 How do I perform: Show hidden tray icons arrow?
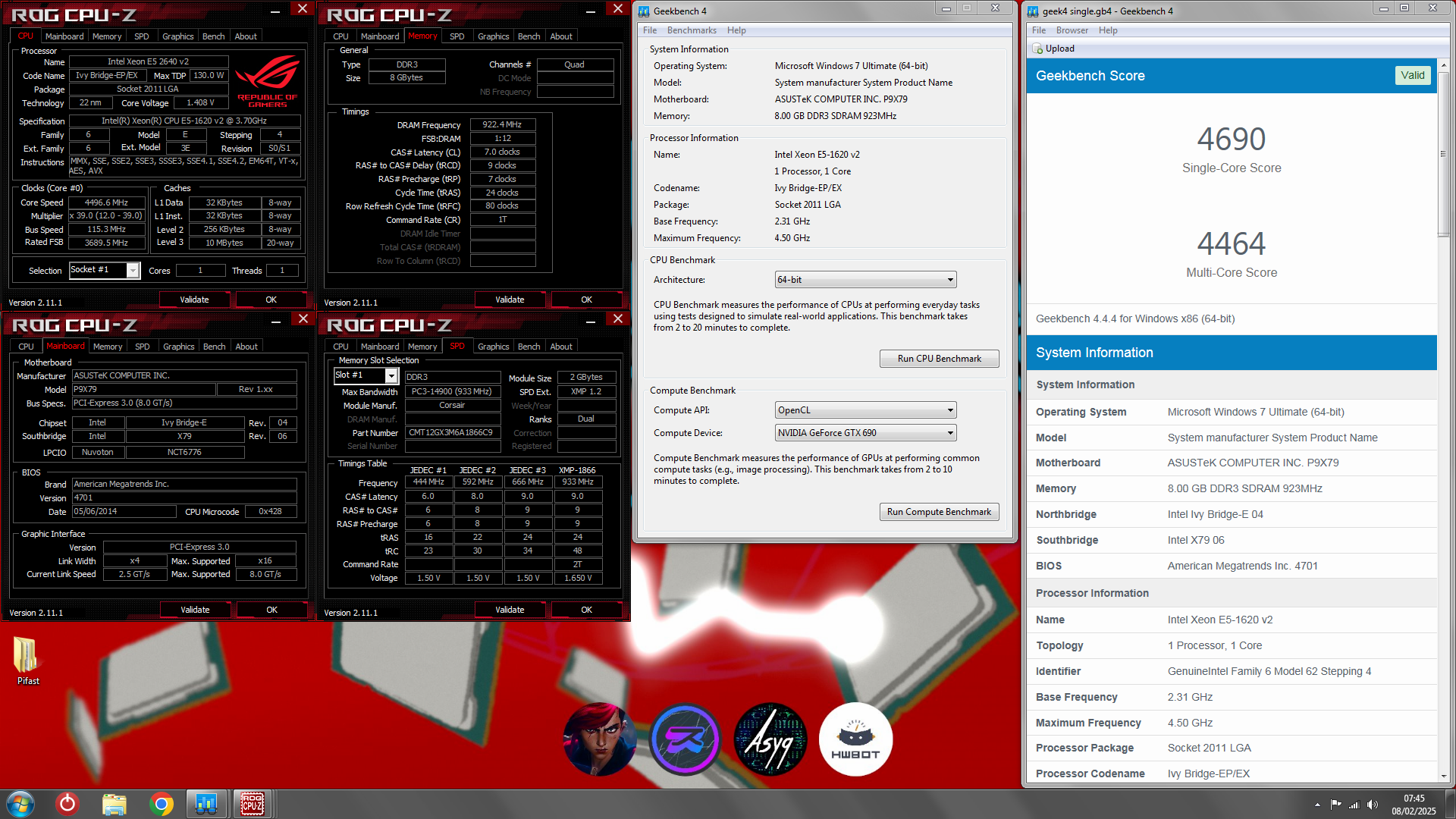click(x=1317, y=805)
